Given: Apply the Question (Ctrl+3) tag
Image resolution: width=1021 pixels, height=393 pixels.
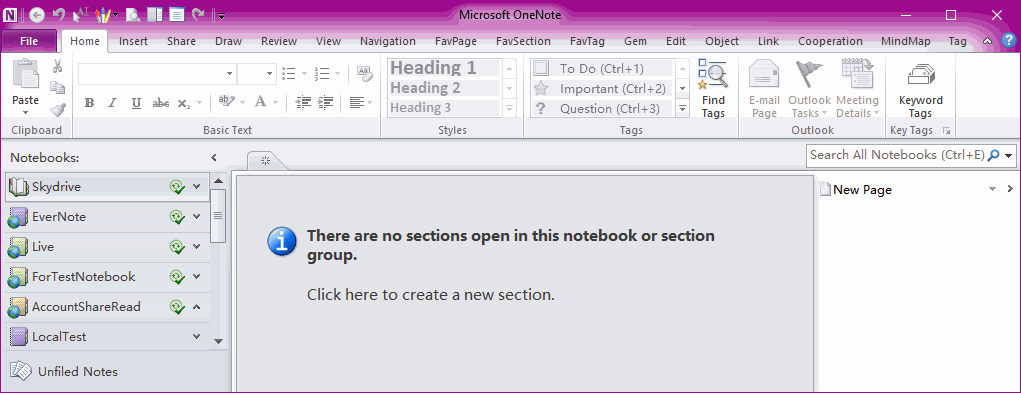Looking at the screenshot, I should 602,109.
